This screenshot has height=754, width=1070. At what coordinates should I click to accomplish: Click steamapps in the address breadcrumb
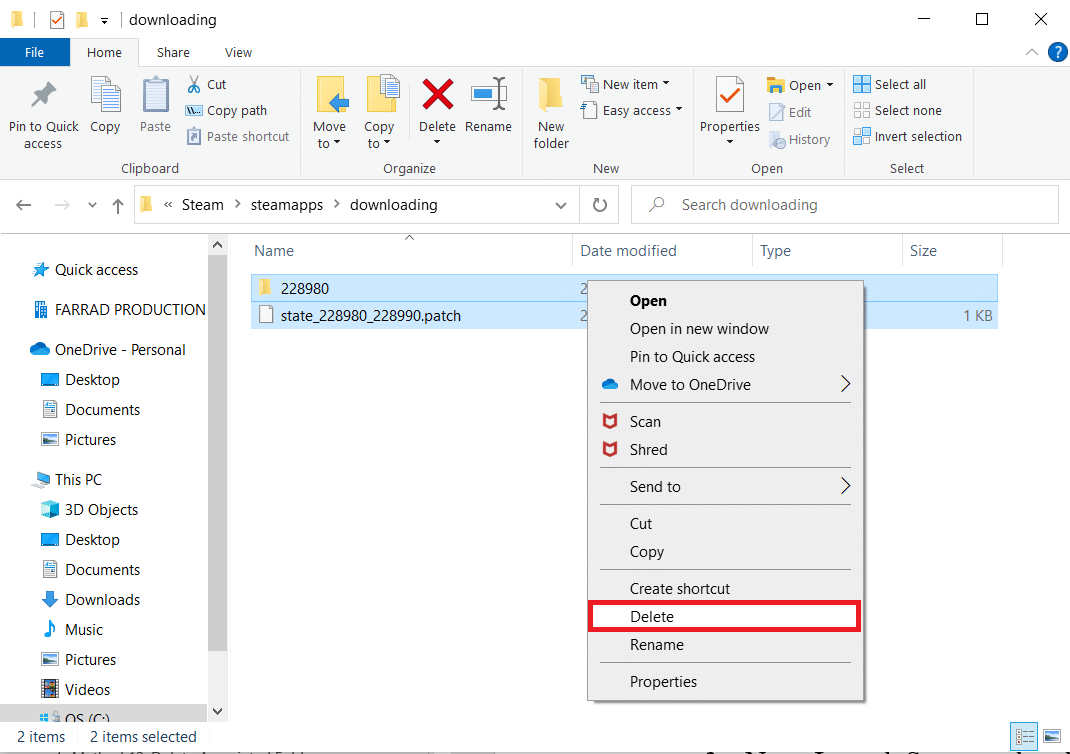(287, 205)
